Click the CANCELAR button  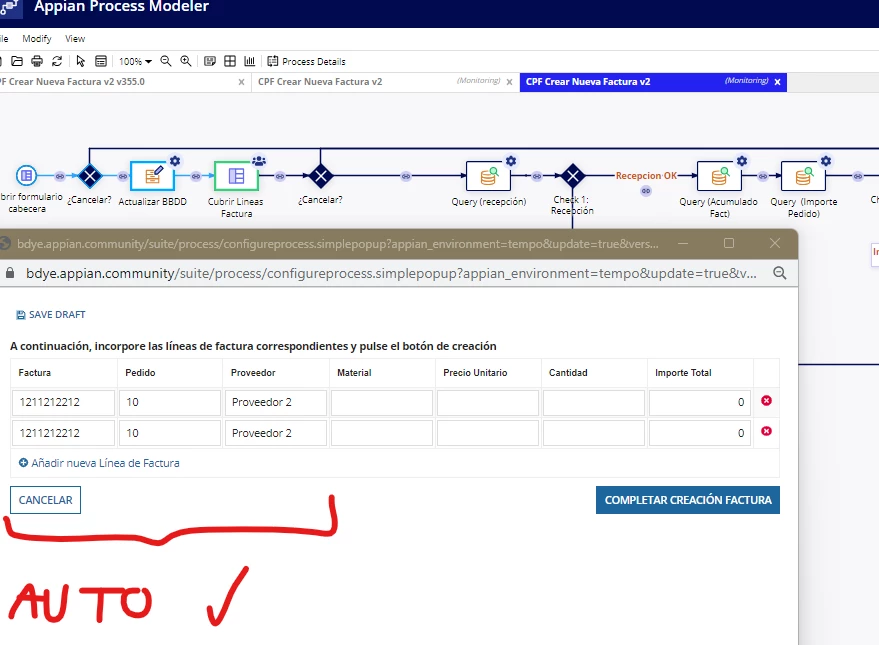45,500
